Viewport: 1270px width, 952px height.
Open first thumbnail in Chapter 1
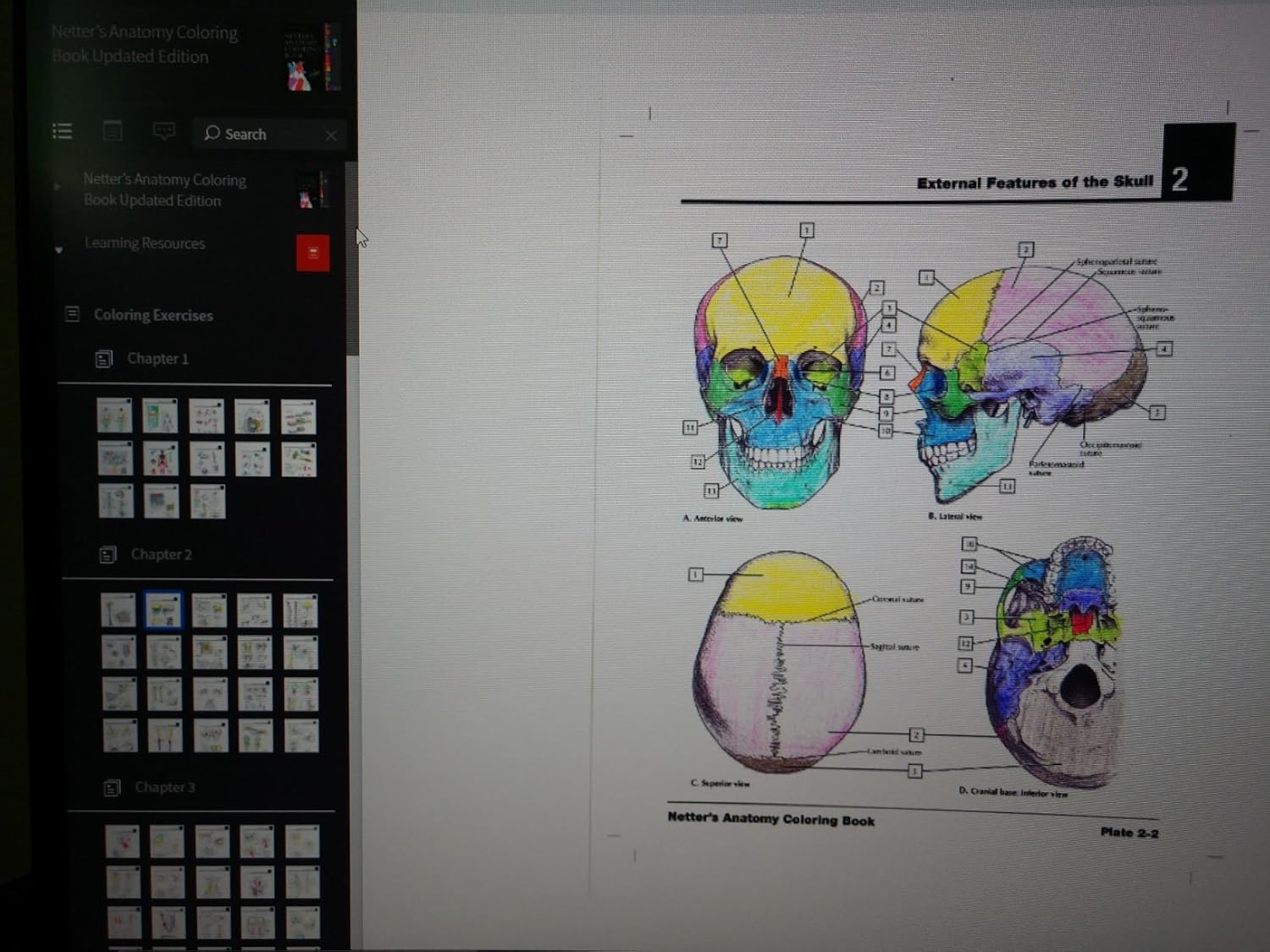coord(114,416)
